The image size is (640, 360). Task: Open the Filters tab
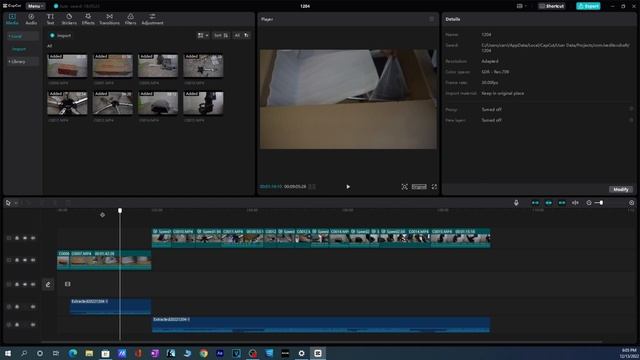tap(131, 19)
